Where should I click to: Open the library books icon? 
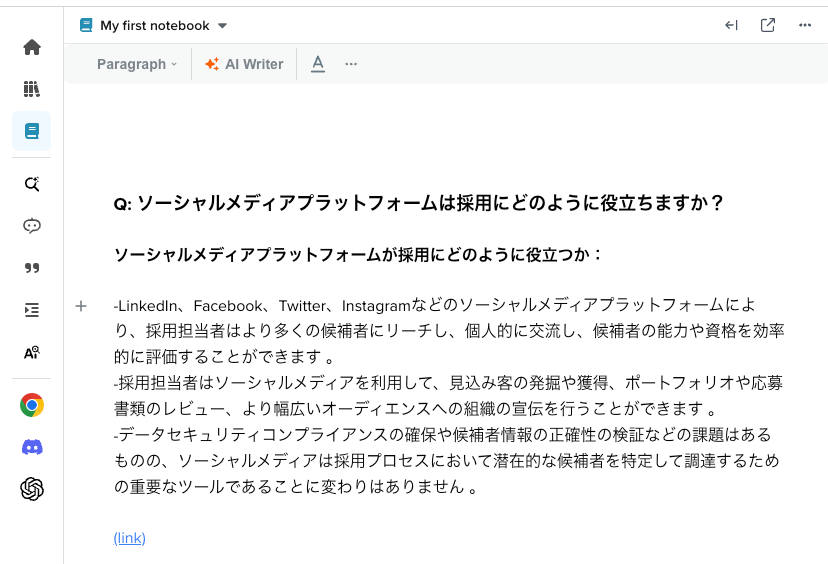[x=32, y=89]
